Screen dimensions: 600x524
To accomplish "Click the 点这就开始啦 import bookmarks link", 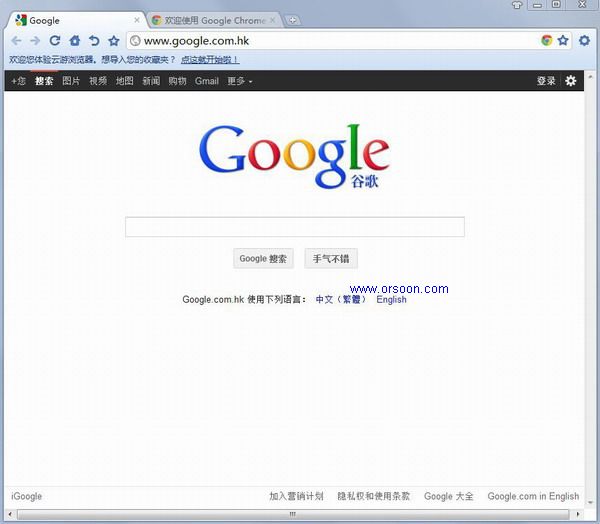I will [210, 60].
